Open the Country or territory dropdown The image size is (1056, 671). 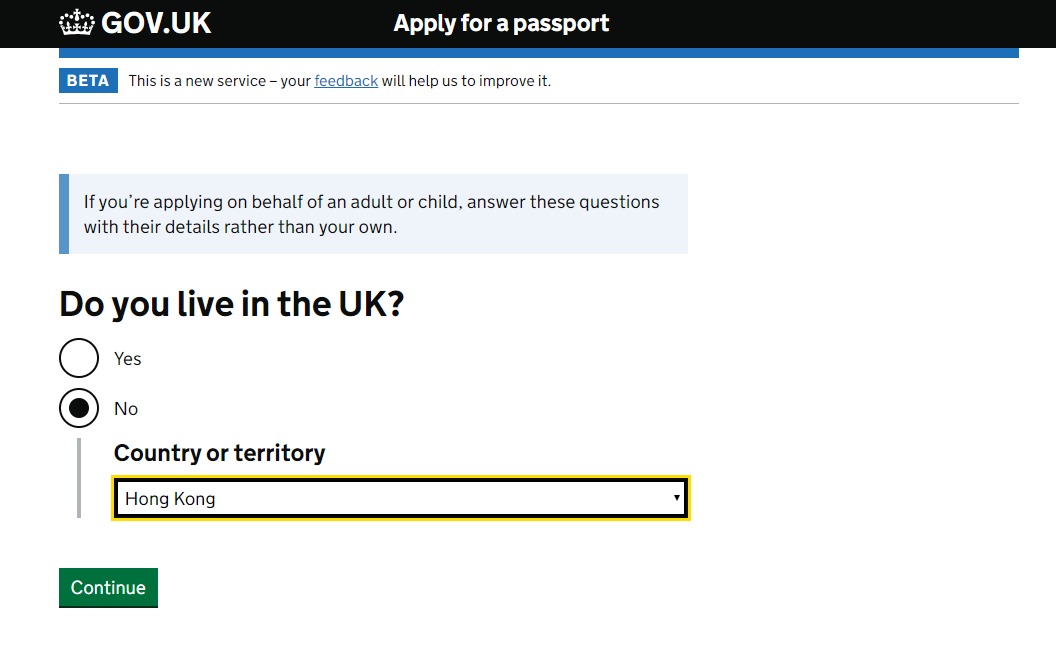pos(401,499)
